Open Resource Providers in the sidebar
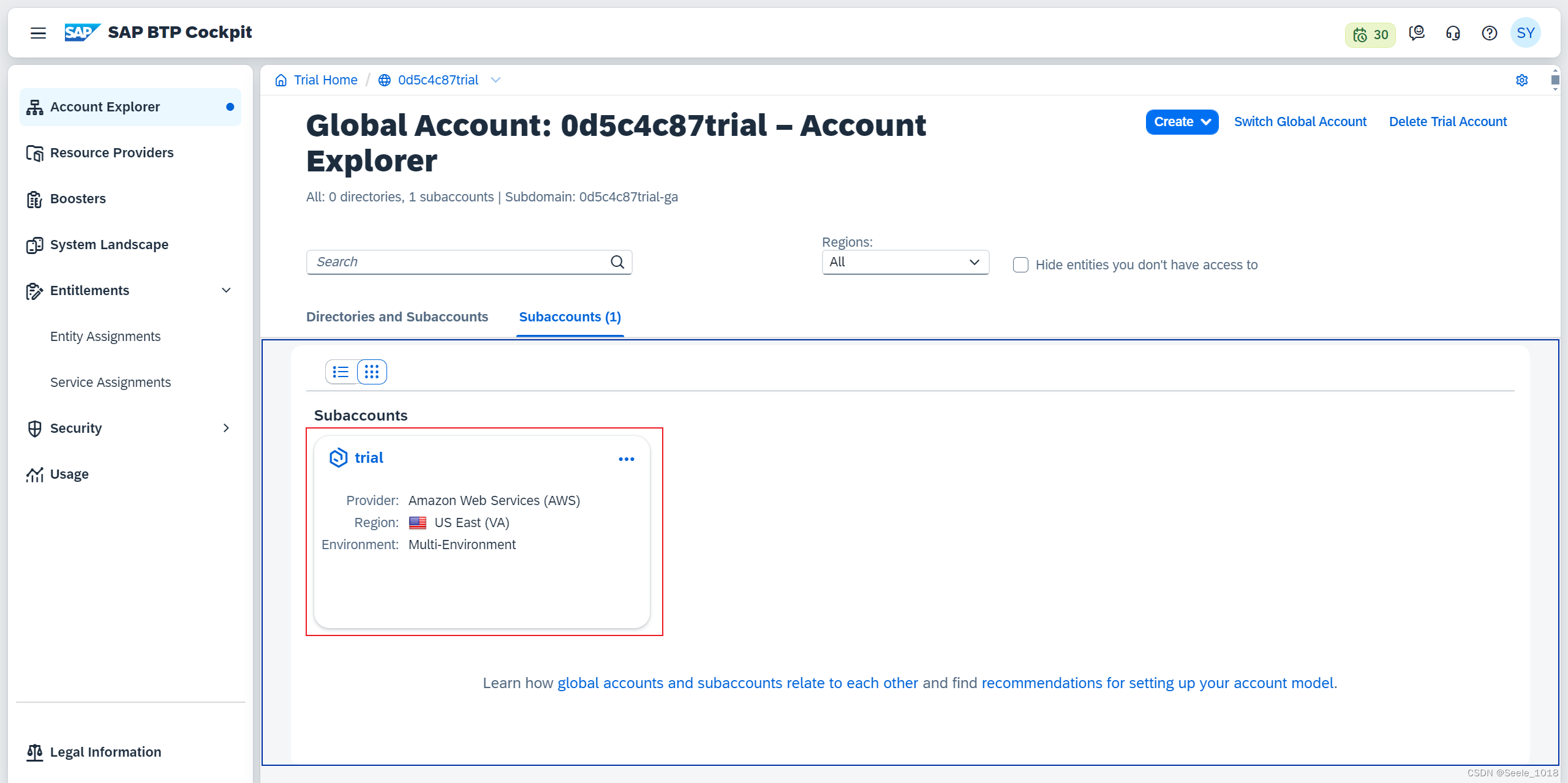 [130, 153]
